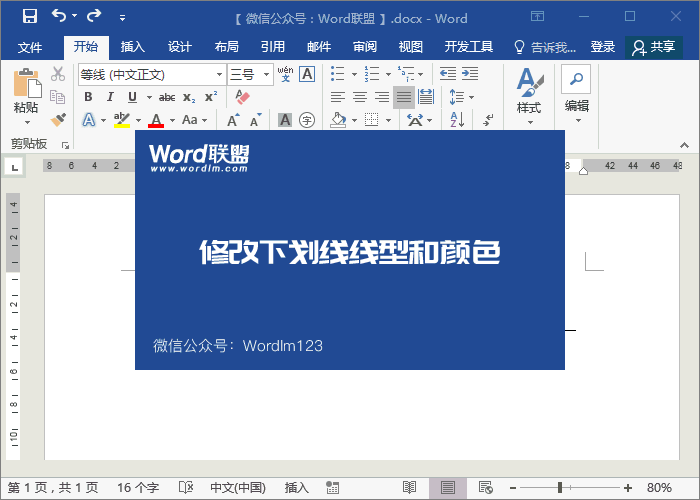Click the phonetic guide wén icon
The height and width of the screenshot is (500, 700).
coord(285,74)
